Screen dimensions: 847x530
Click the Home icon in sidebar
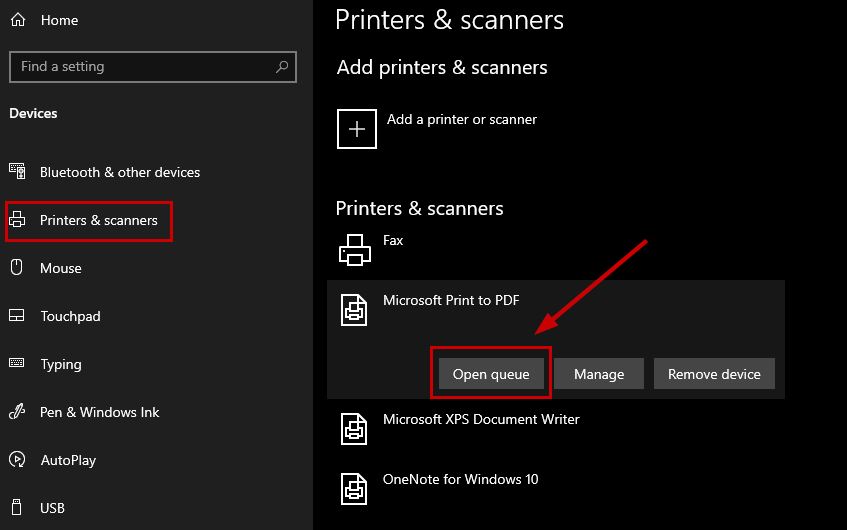click(18, 20)
